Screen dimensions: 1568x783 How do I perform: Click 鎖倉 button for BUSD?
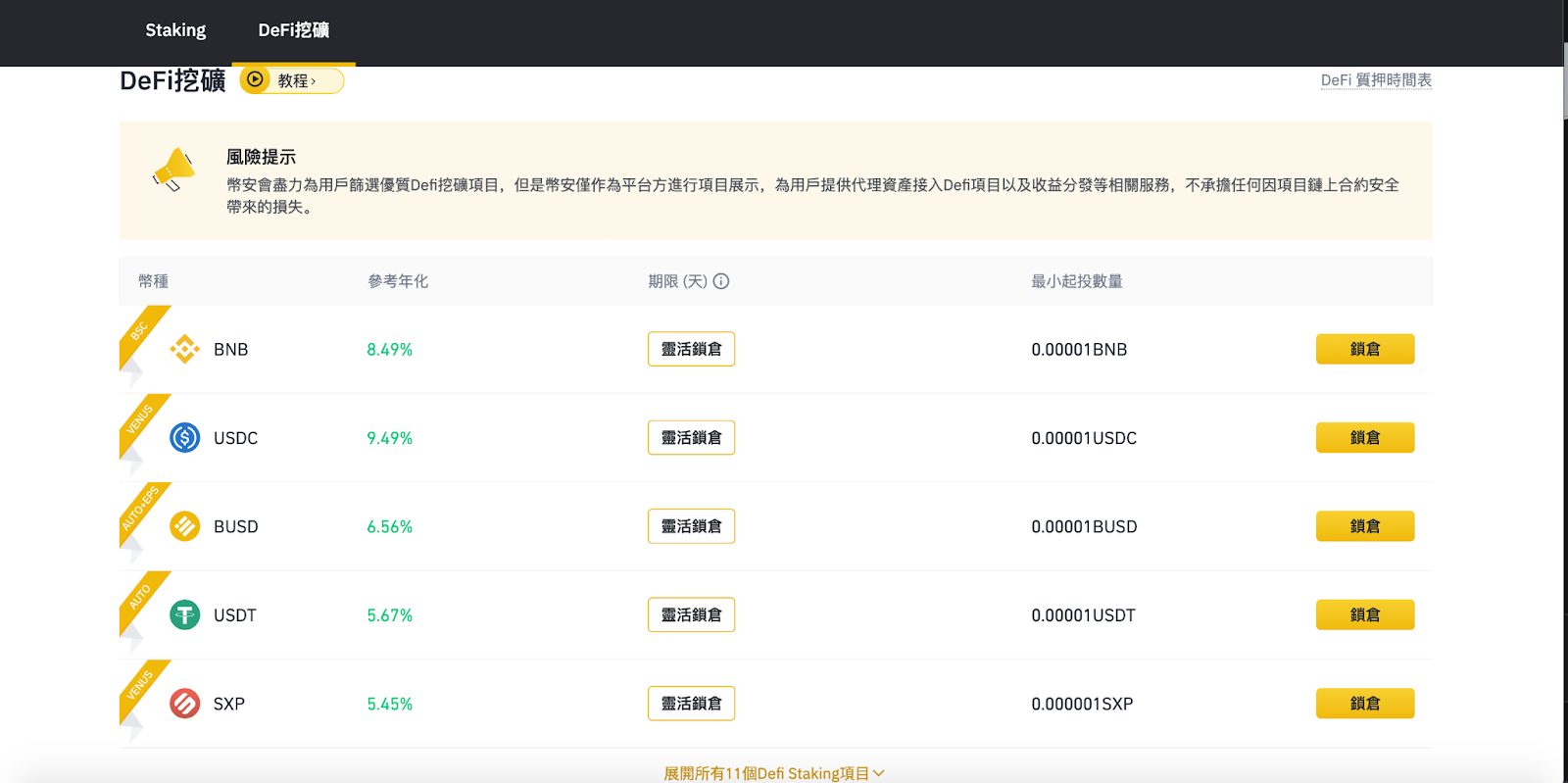coord(1365,526)
